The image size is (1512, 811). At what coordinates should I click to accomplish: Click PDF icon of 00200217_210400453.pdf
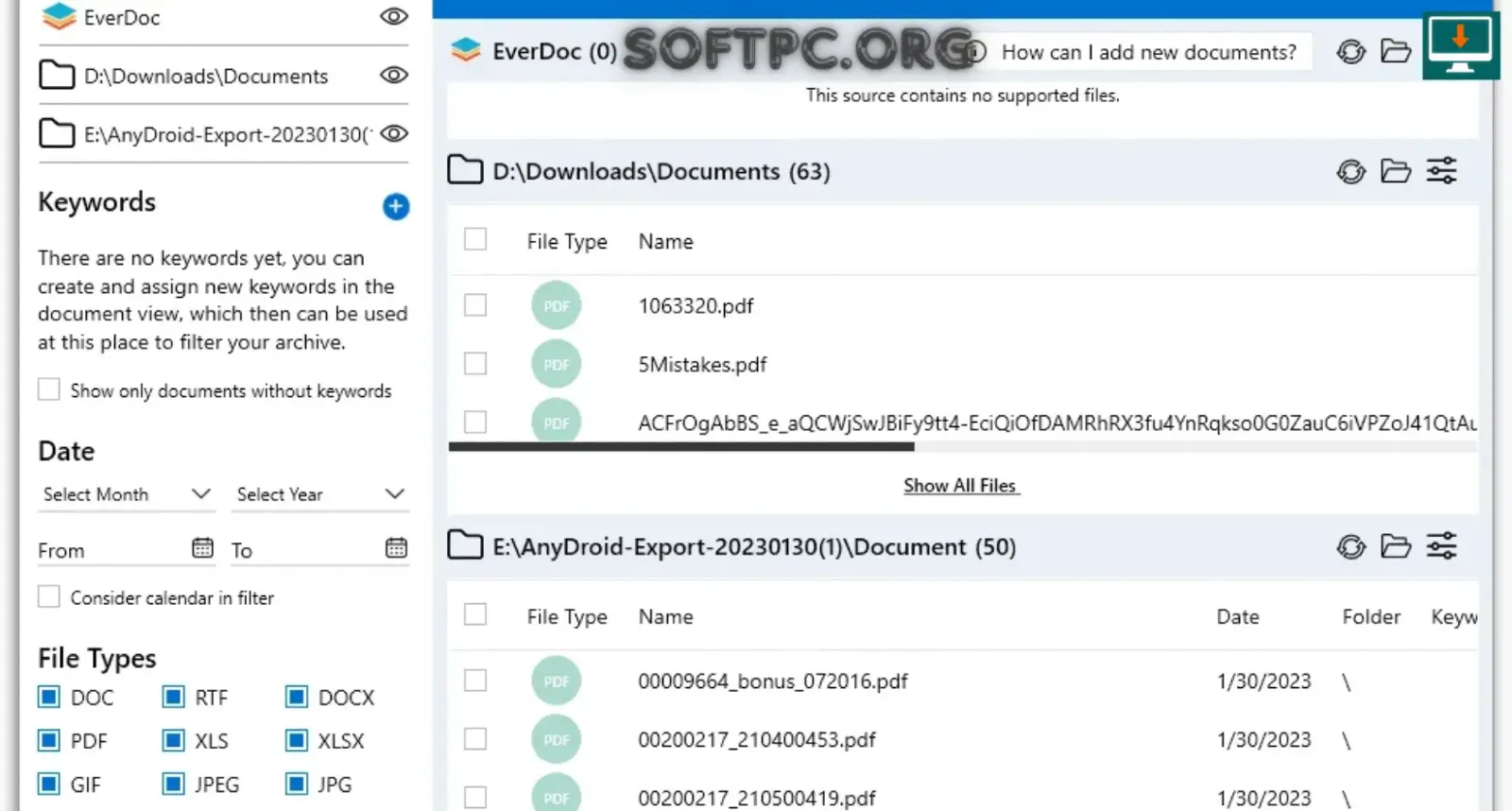[x=556, y=739]
